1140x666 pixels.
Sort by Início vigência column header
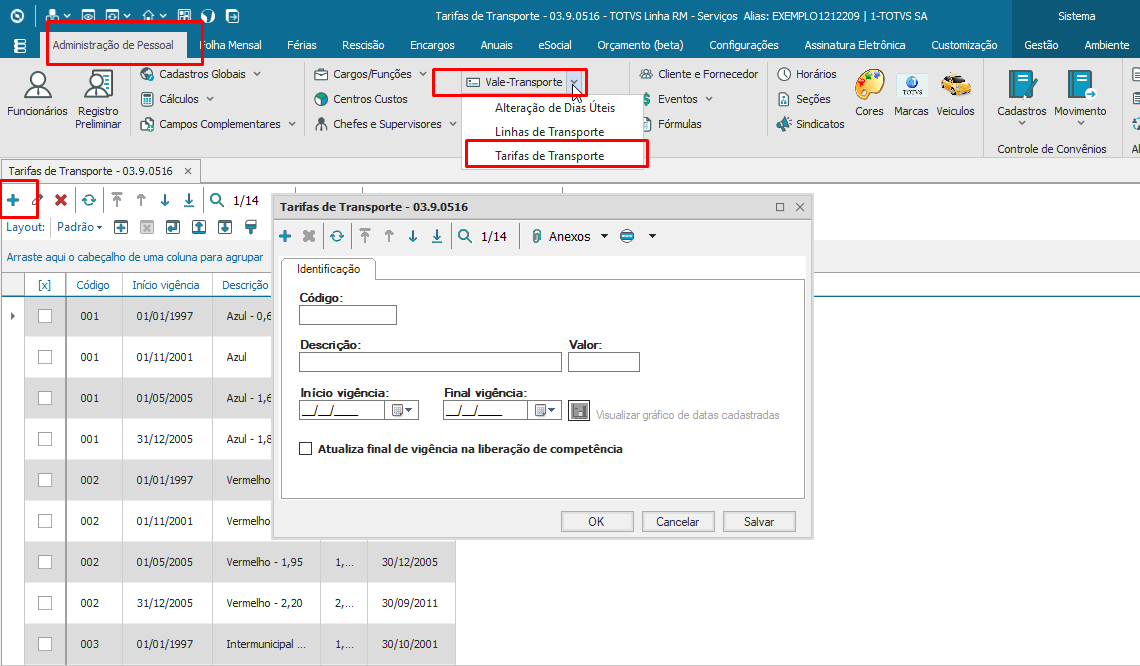[166, 285]
